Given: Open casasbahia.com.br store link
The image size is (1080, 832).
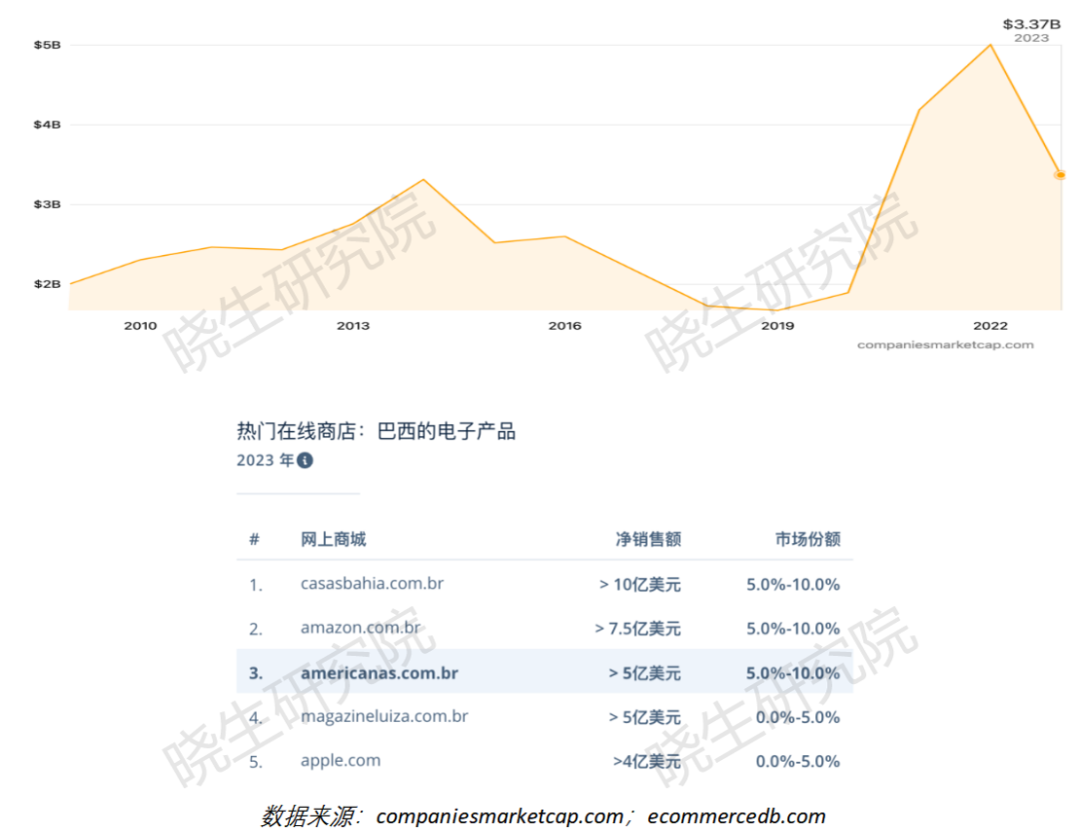Looking at the screenshot, I should coord(372,583).
